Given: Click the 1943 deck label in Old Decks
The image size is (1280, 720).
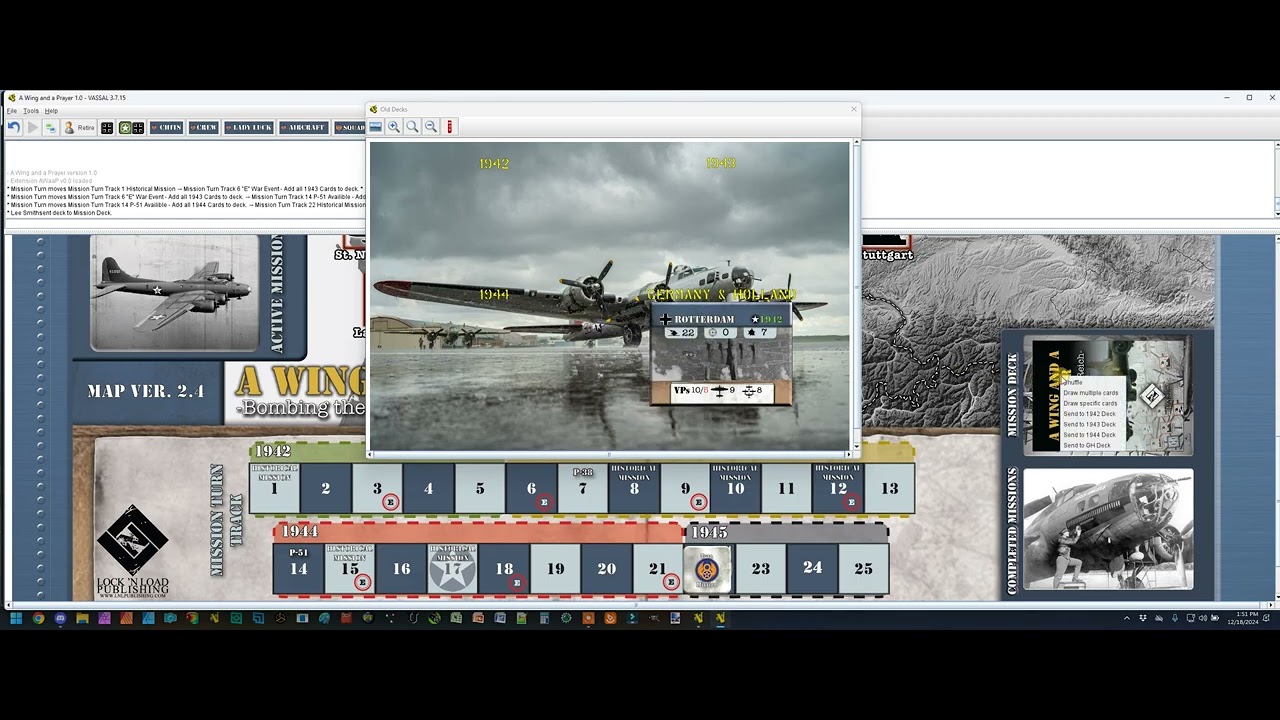Looking at the screenshot, I should [720, 163].
